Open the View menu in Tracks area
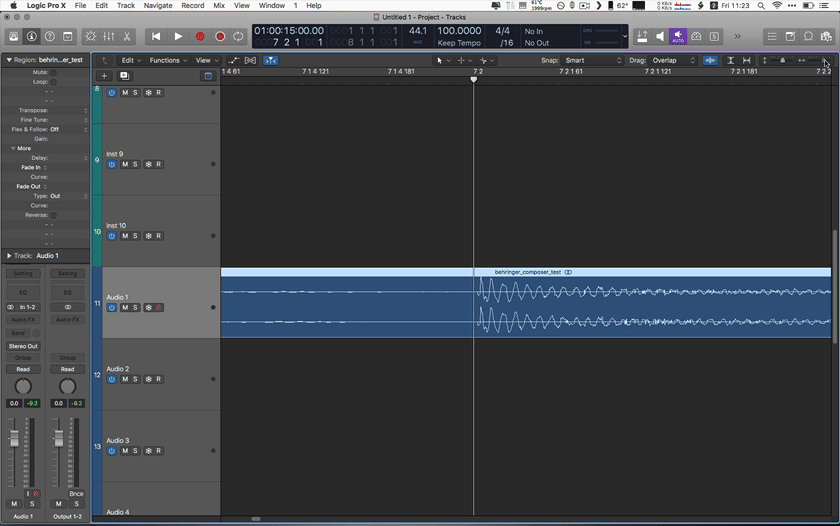 207,61
